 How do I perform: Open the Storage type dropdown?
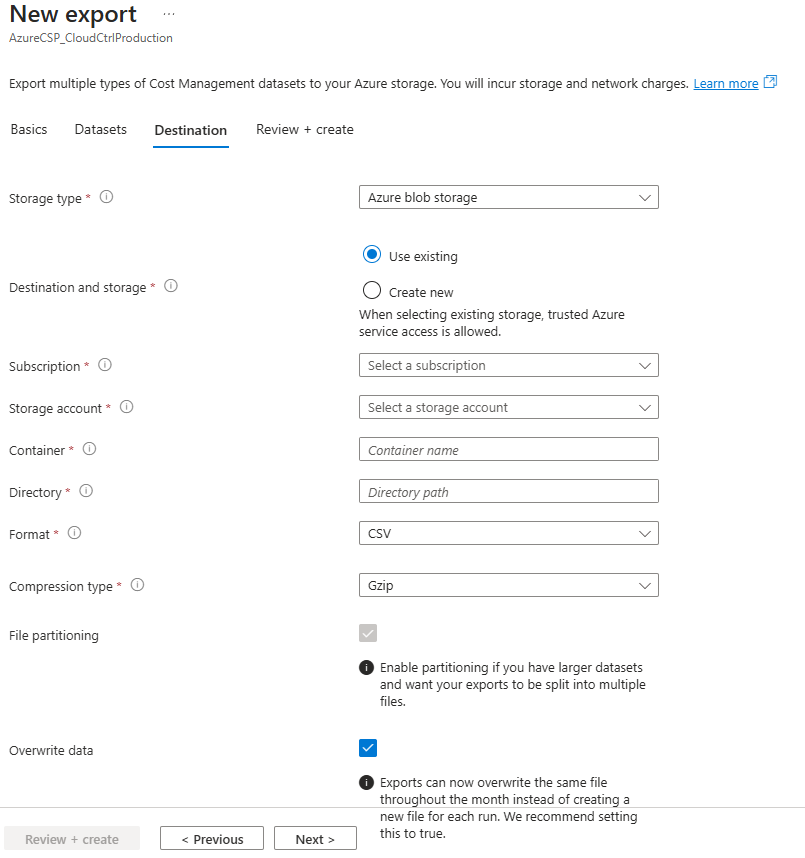click(x=508, y=197)
